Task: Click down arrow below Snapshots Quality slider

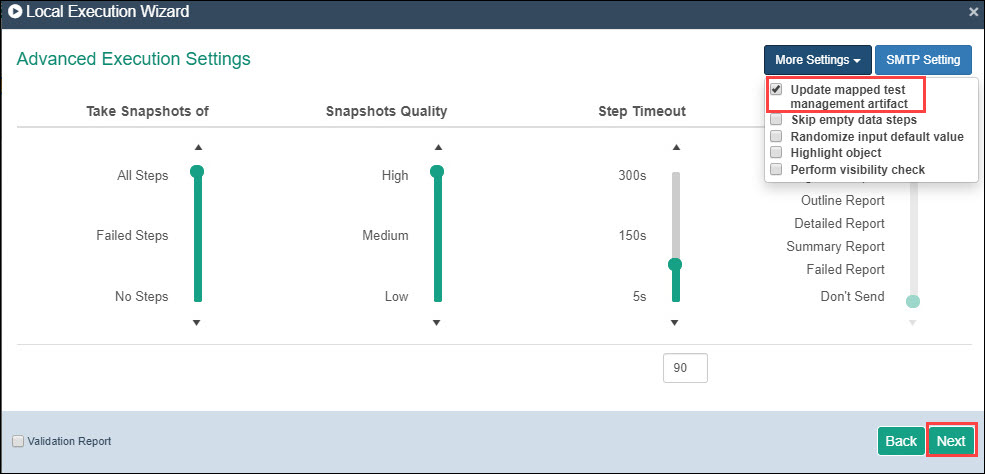Action: coord(436,322)
